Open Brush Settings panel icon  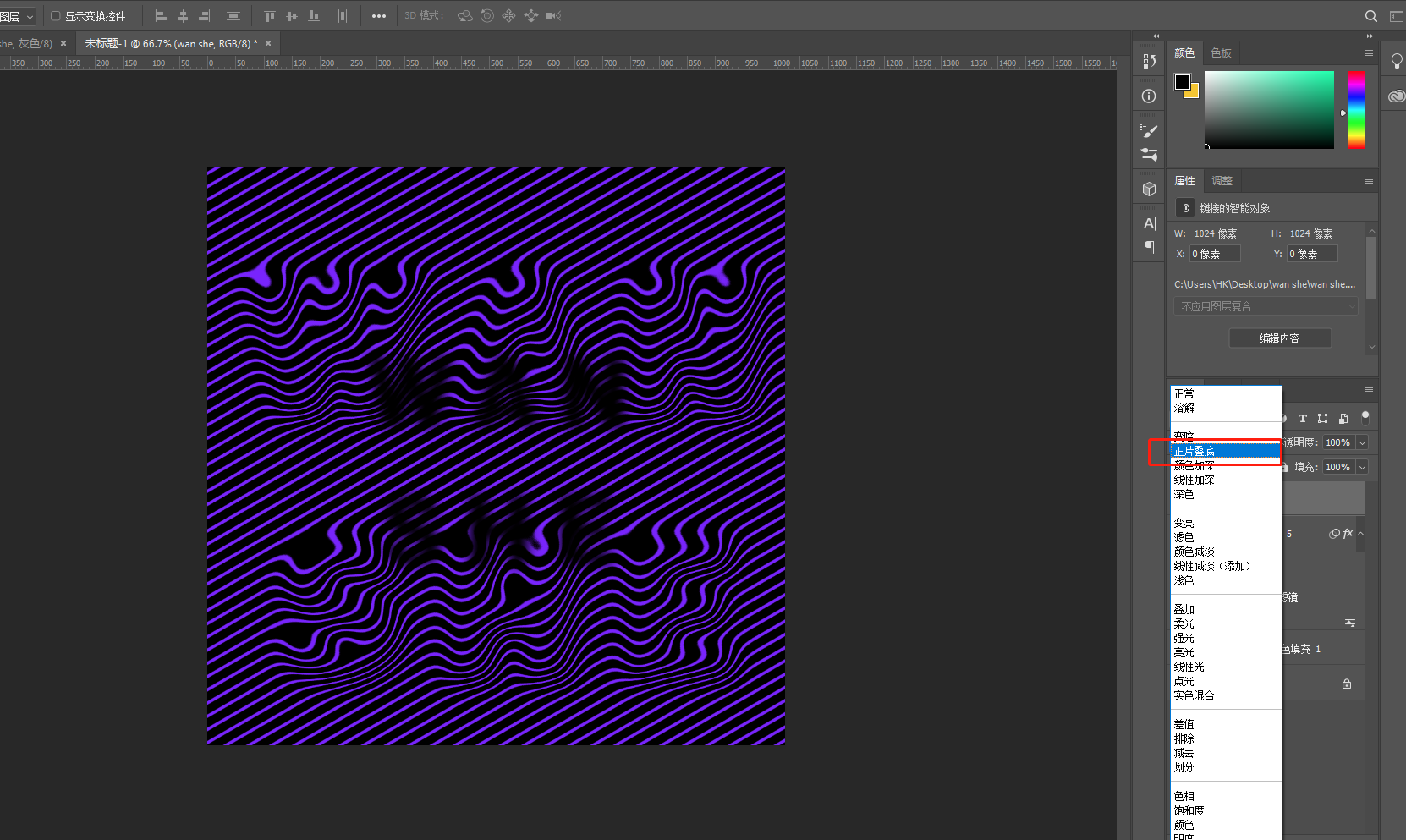[x=1149, y=155]
